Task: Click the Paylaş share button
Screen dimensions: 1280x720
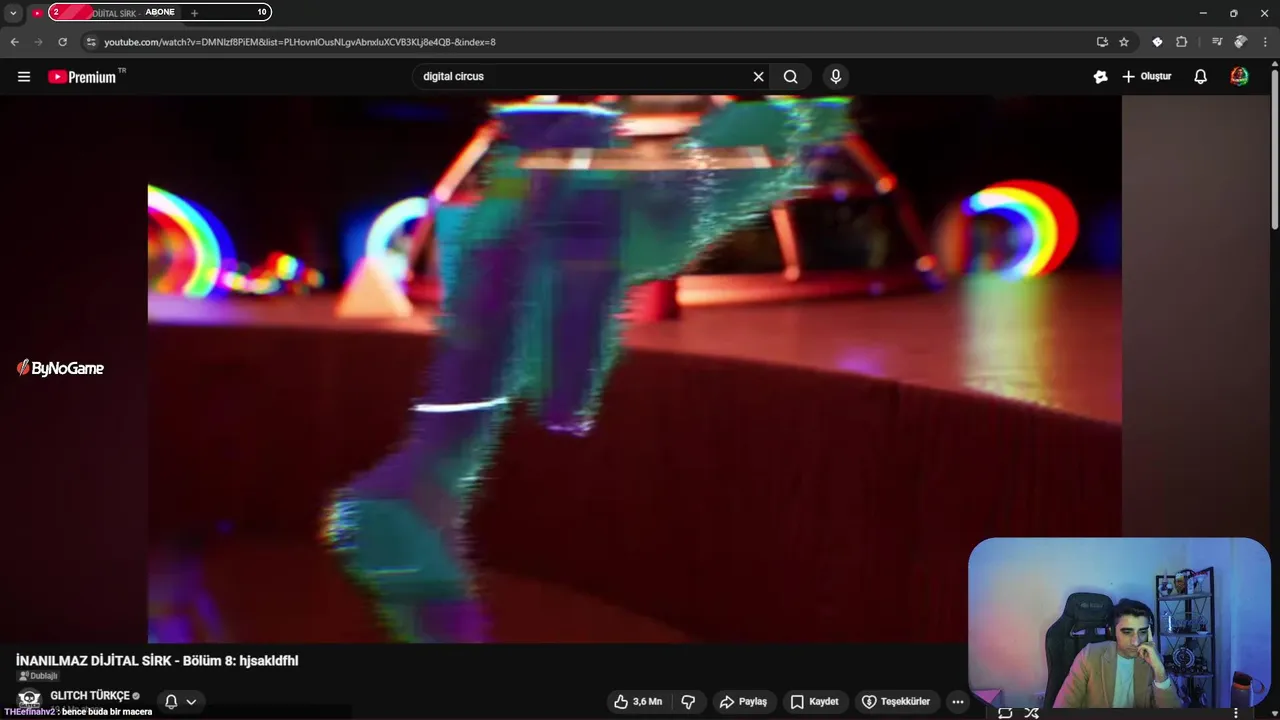Action: [743, 702]
